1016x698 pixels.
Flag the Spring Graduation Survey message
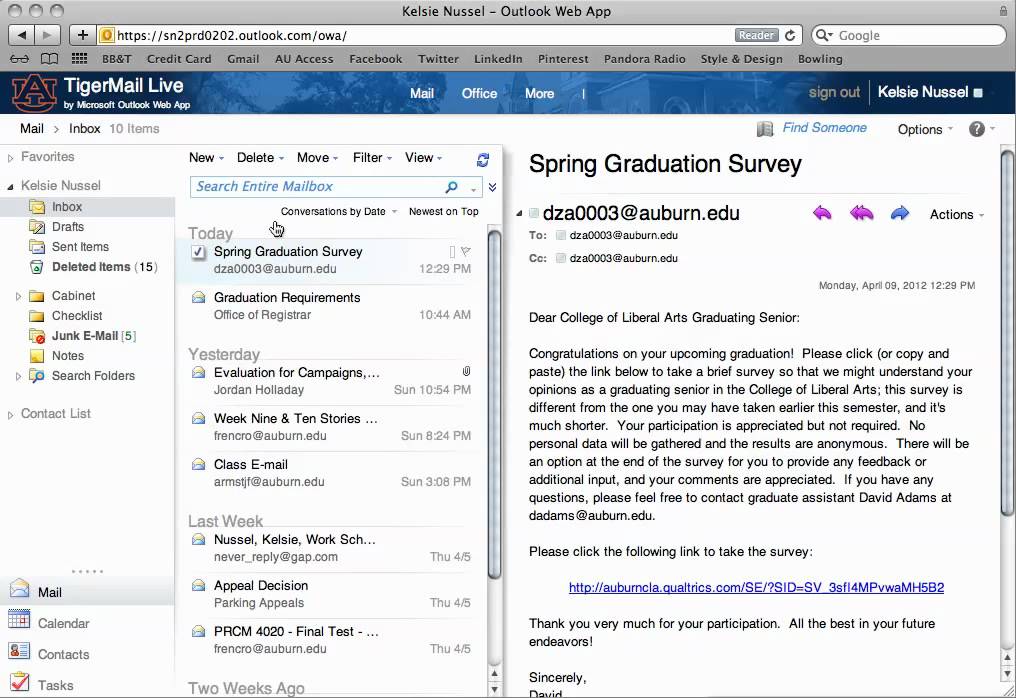coord(465,252)
